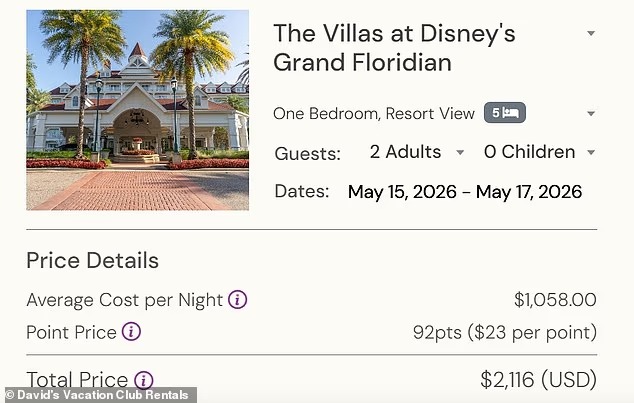Viewport: 634px width, 403px height.
Task: Click the $1,058.00 nightly cost amount
Action: point(554,299)
